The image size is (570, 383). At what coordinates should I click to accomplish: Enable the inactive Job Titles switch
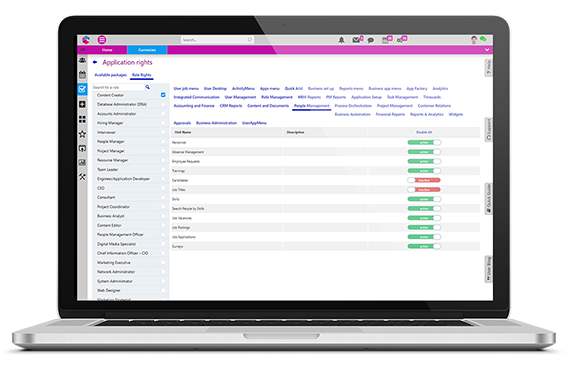coord(424,190)
